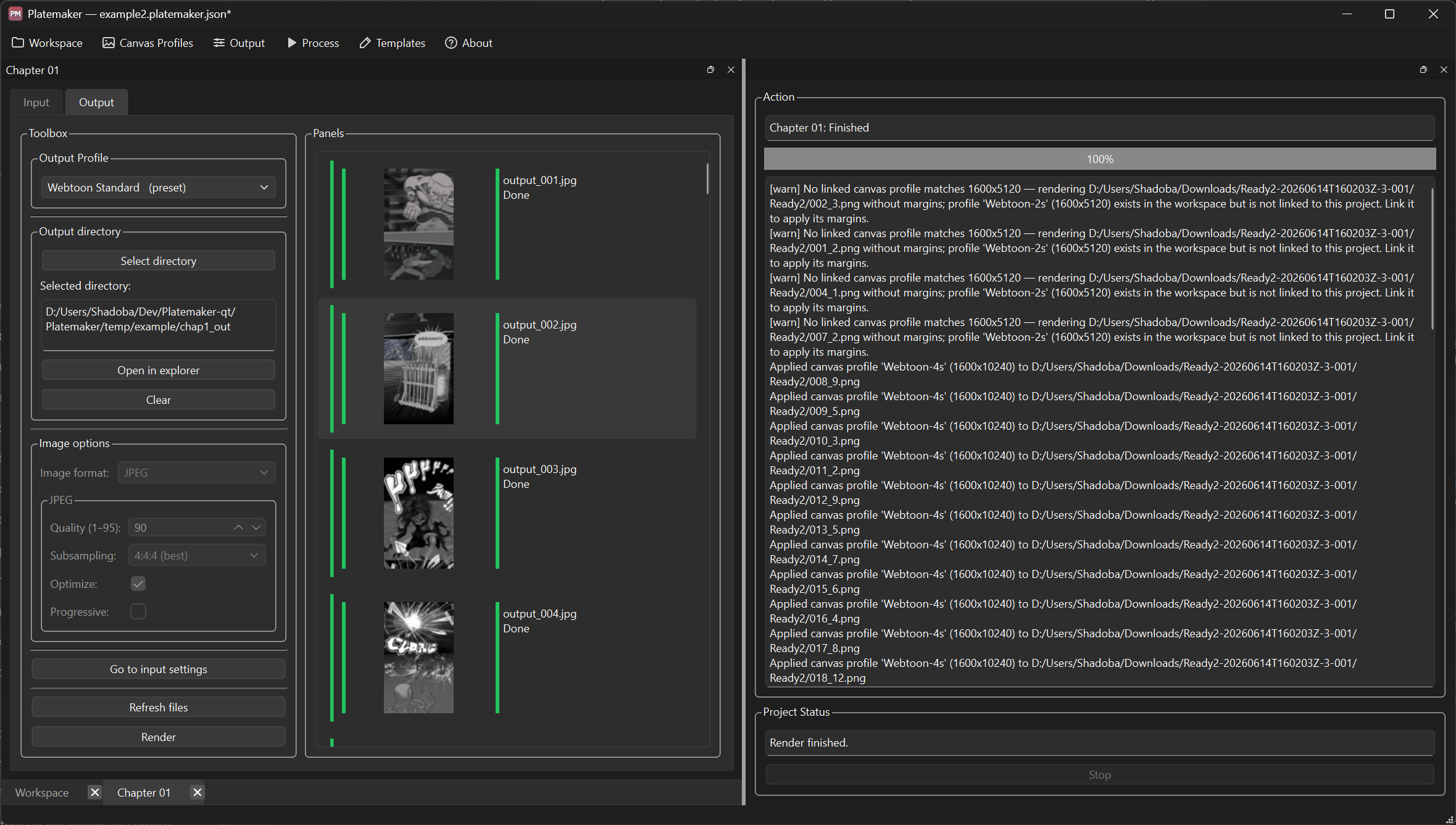
Task: Select the output_001.jpg thumbnail
Action: point(418,224)
